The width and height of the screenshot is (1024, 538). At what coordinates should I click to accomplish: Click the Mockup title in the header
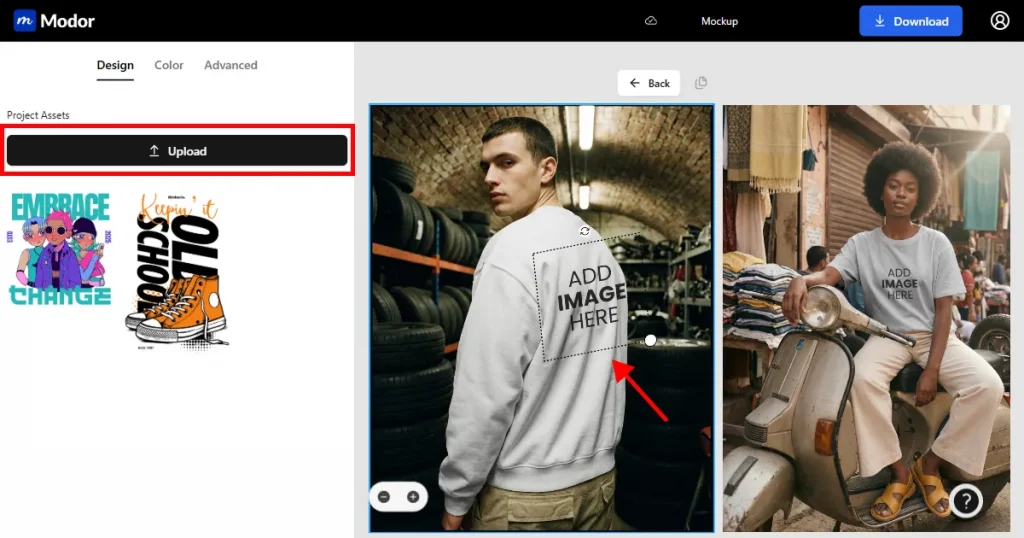tap(719, 21)
